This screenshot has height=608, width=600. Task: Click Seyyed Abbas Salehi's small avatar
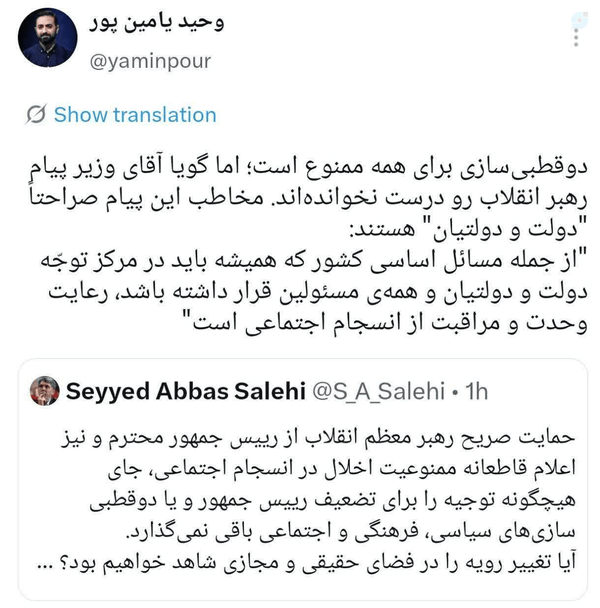pyautogui.click(x=45, y=390)
